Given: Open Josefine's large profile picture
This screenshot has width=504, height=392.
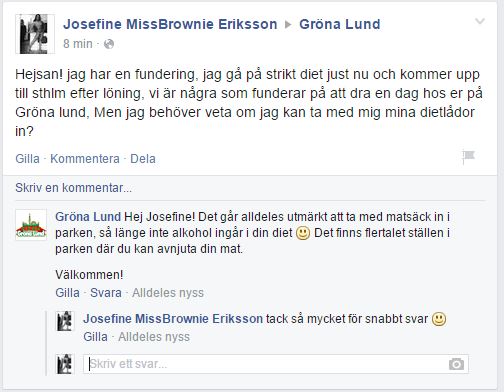Looking at the screenshot, I should coord(35,34).
